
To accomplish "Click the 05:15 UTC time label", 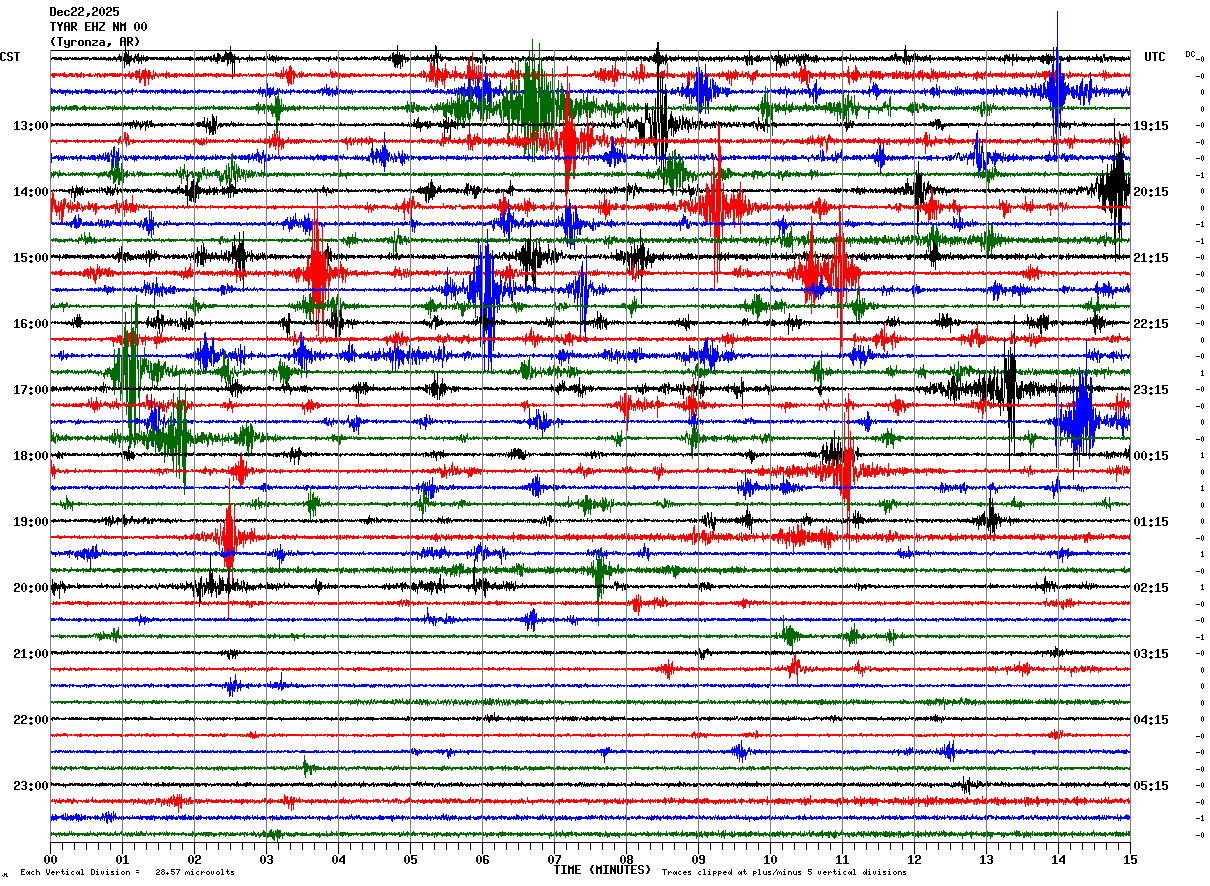I will pos(1151,786).
